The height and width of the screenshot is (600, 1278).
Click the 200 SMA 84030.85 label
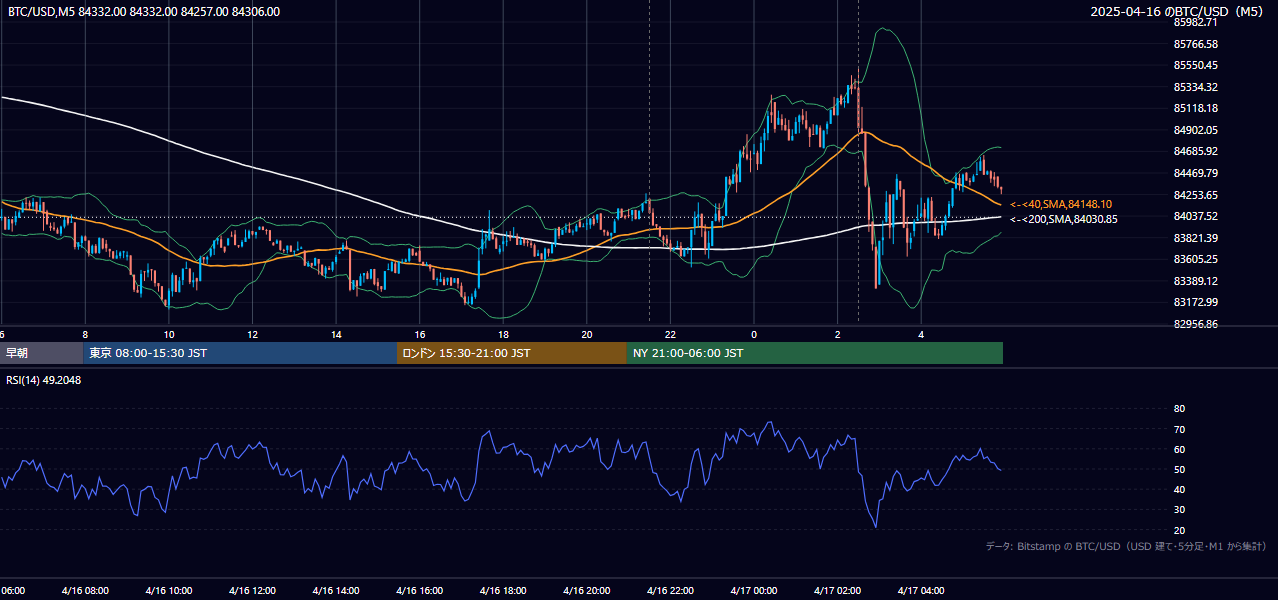[1063, 219]
